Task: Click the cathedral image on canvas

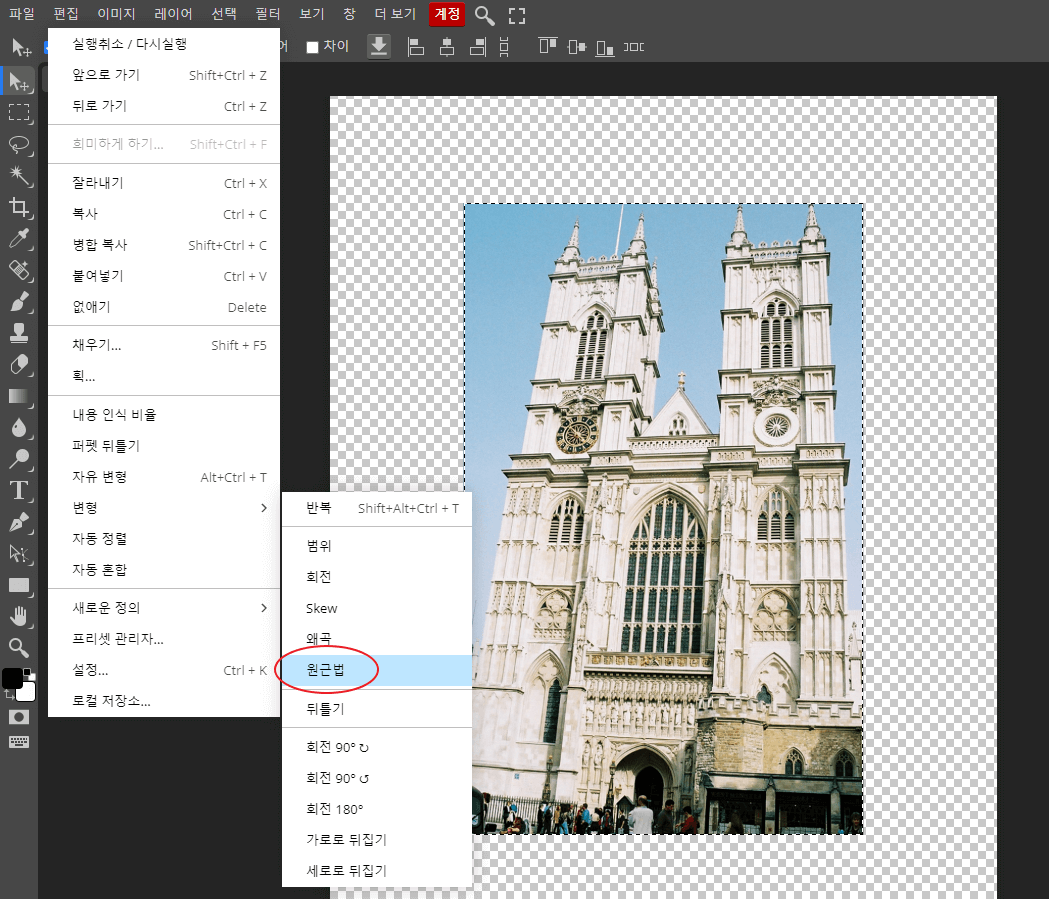Action: tap(664, 518)
